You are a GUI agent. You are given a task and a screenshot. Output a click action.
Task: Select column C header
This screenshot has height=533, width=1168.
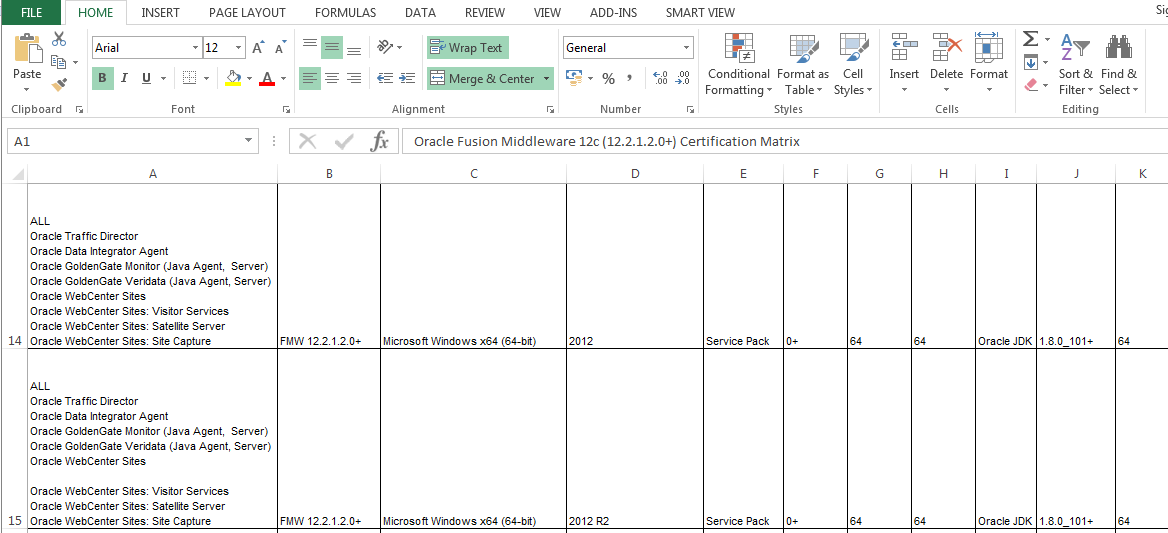coord(474,173)
